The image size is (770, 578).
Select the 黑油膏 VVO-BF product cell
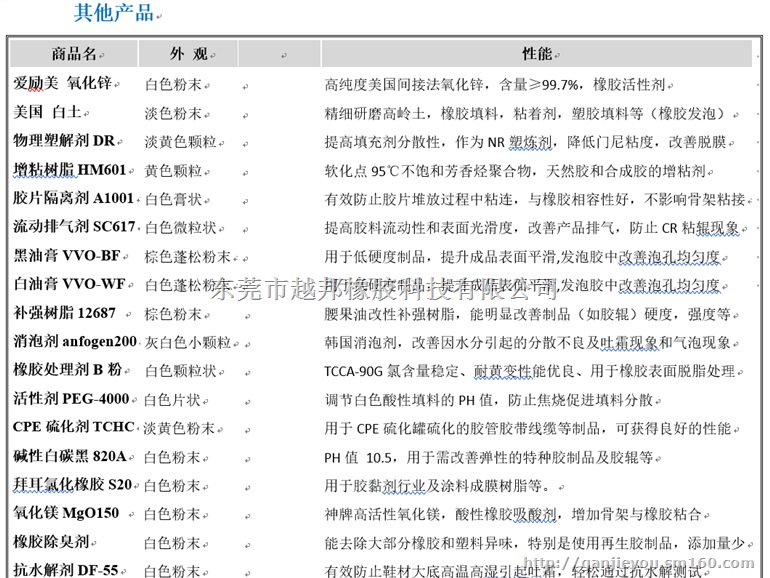coord(67,256)
